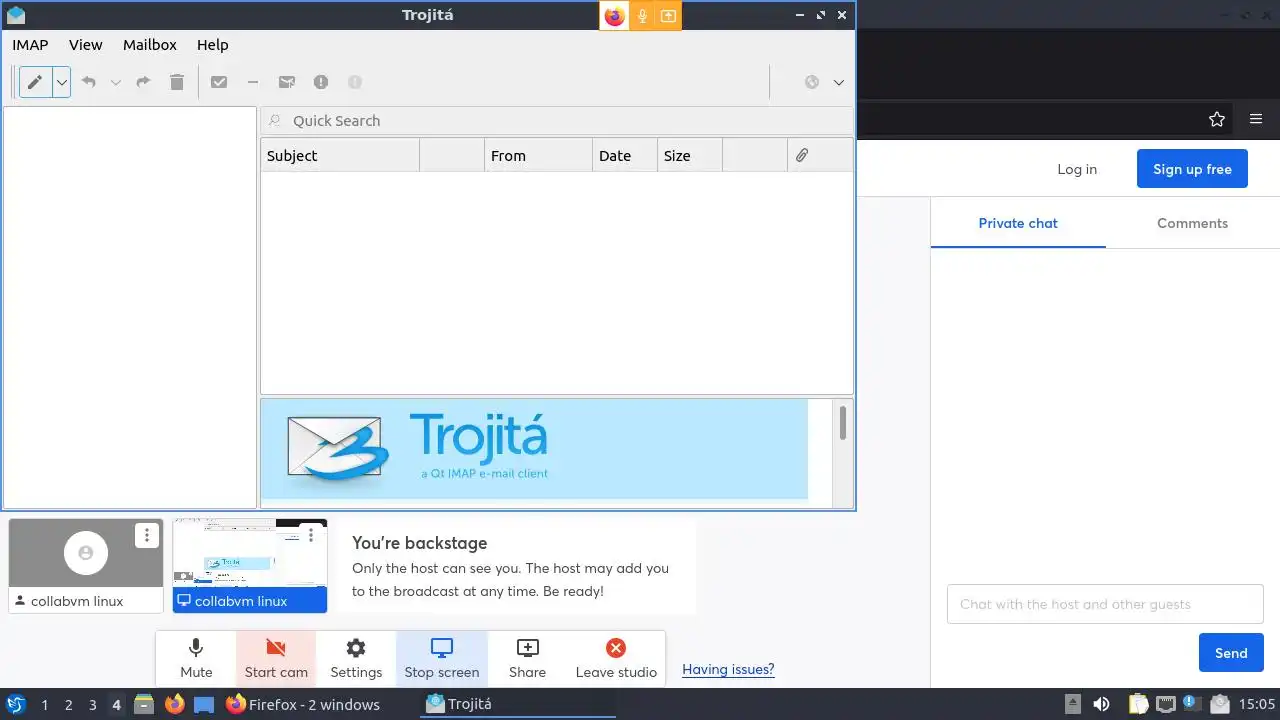The height and width of the screenshot is (720, 1280).
Task: Open the Help menu
Action: 213,44
